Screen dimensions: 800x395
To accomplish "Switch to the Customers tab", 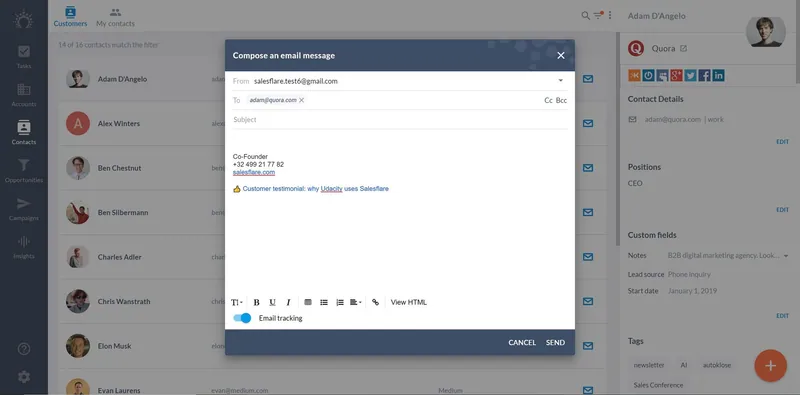I will click(x=70, y=18).
